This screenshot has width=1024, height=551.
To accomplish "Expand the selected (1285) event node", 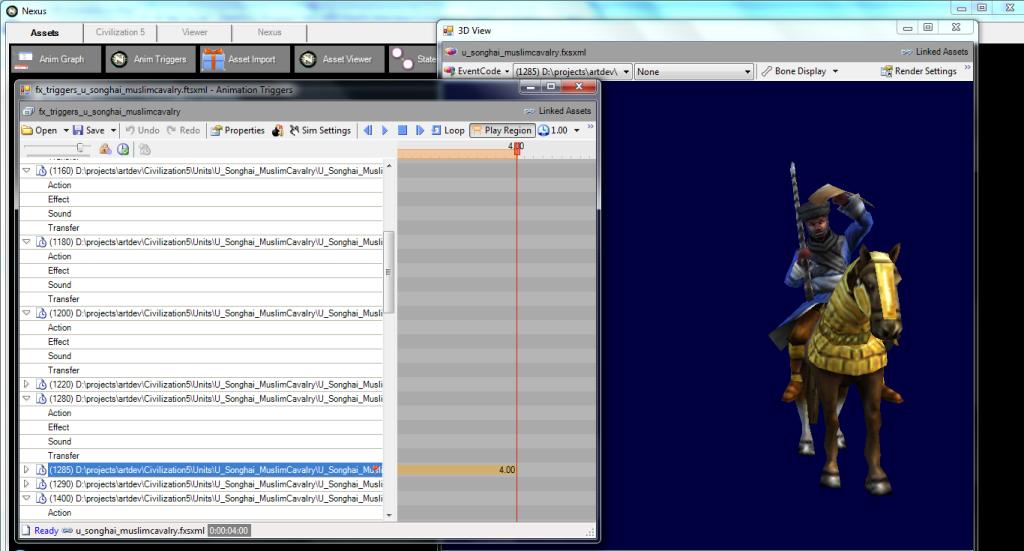I will click(27, 469).
